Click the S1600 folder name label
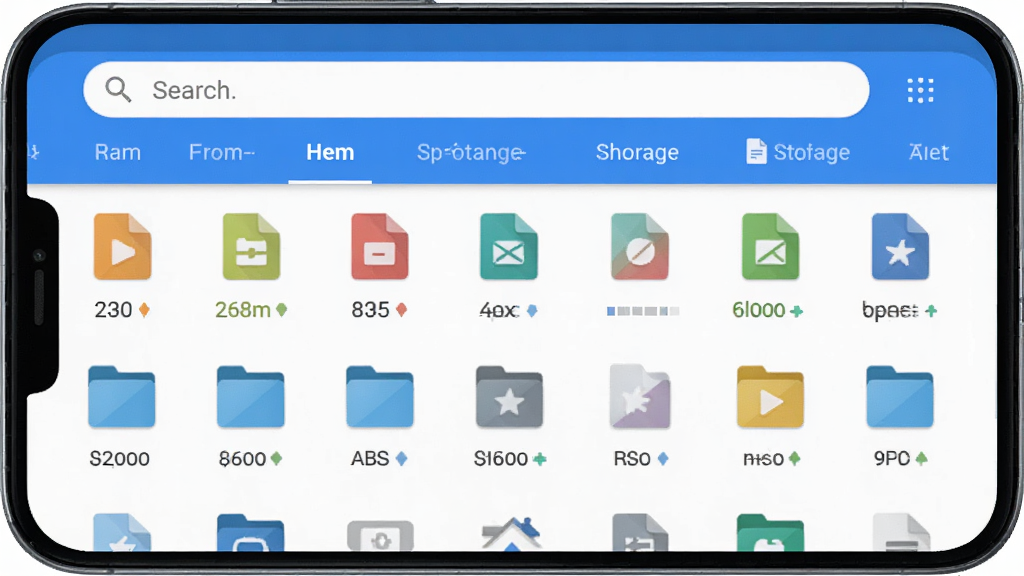Image resolution: width=1024 pixels, height=576 pixels. (501, 458)
